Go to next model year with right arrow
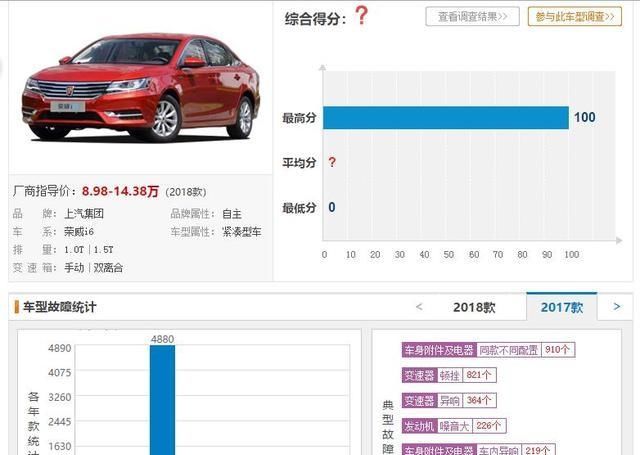The image size is (640, 455). tap(617, 306)
